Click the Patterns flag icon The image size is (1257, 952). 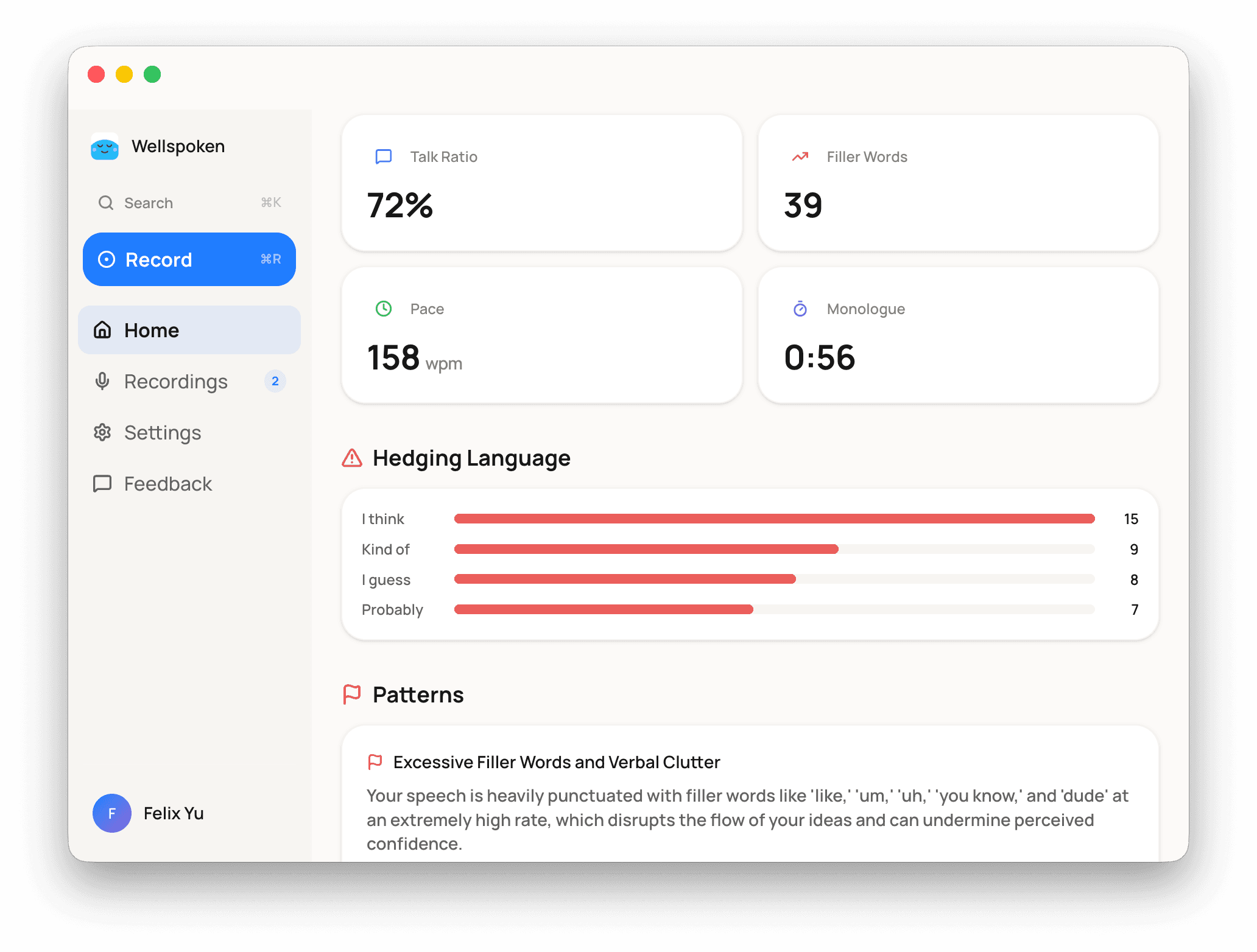[x=353, y=695]
